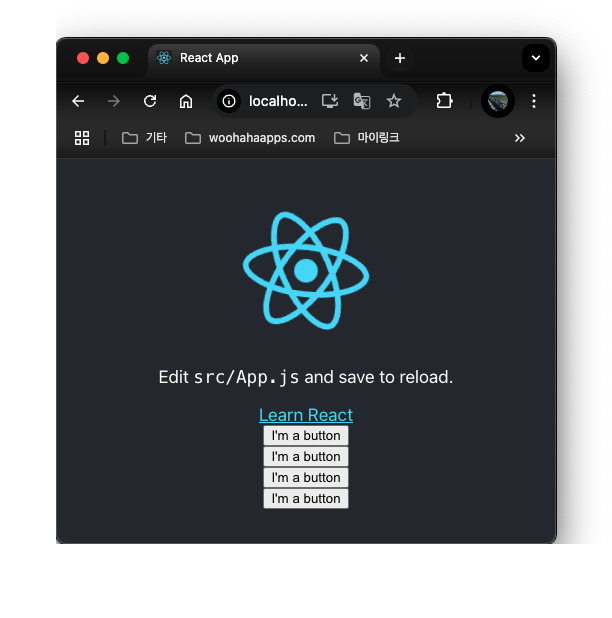The image size is (612, 618).
Task: Click the fourth, bottom I'm a button
Action: [x=306, y=499]
